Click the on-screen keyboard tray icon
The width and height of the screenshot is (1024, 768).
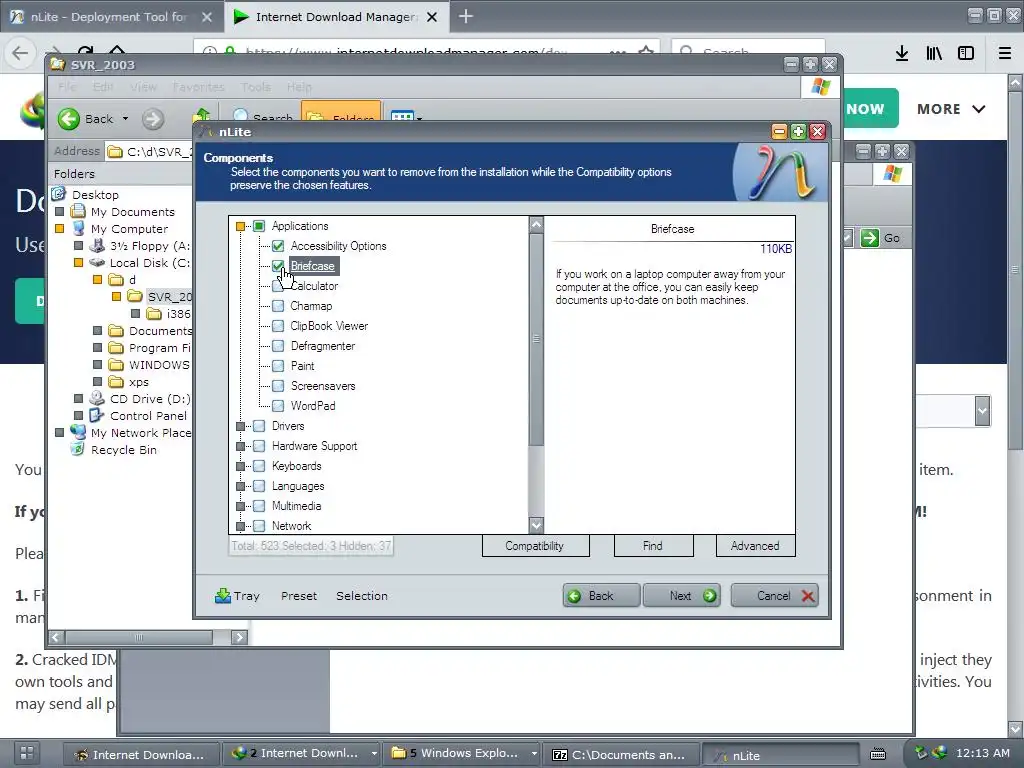click(878, 754)
